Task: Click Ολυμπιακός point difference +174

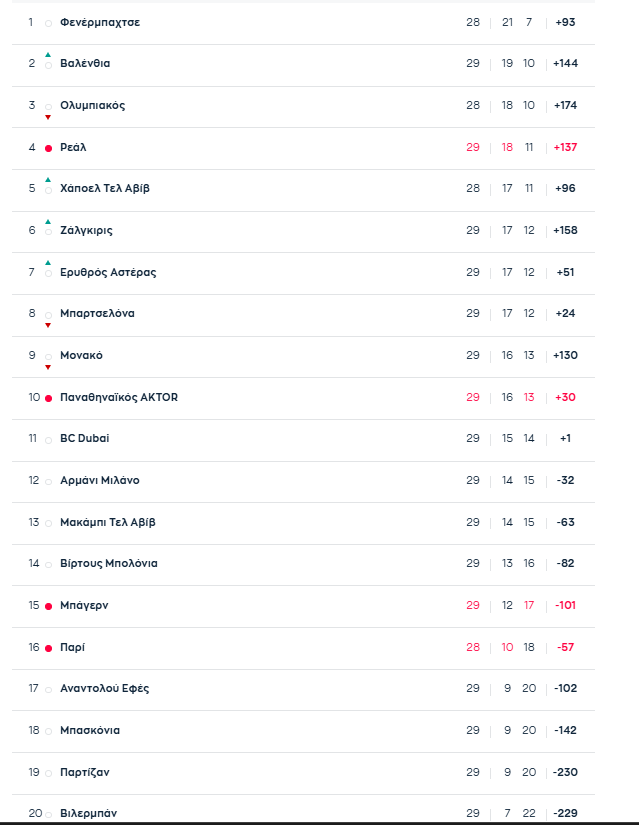Action: tap(566, 105)
